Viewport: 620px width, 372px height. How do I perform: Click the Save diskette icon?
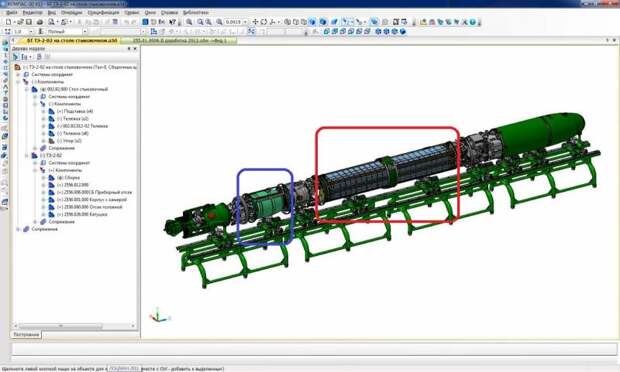[x=29, y=22]
